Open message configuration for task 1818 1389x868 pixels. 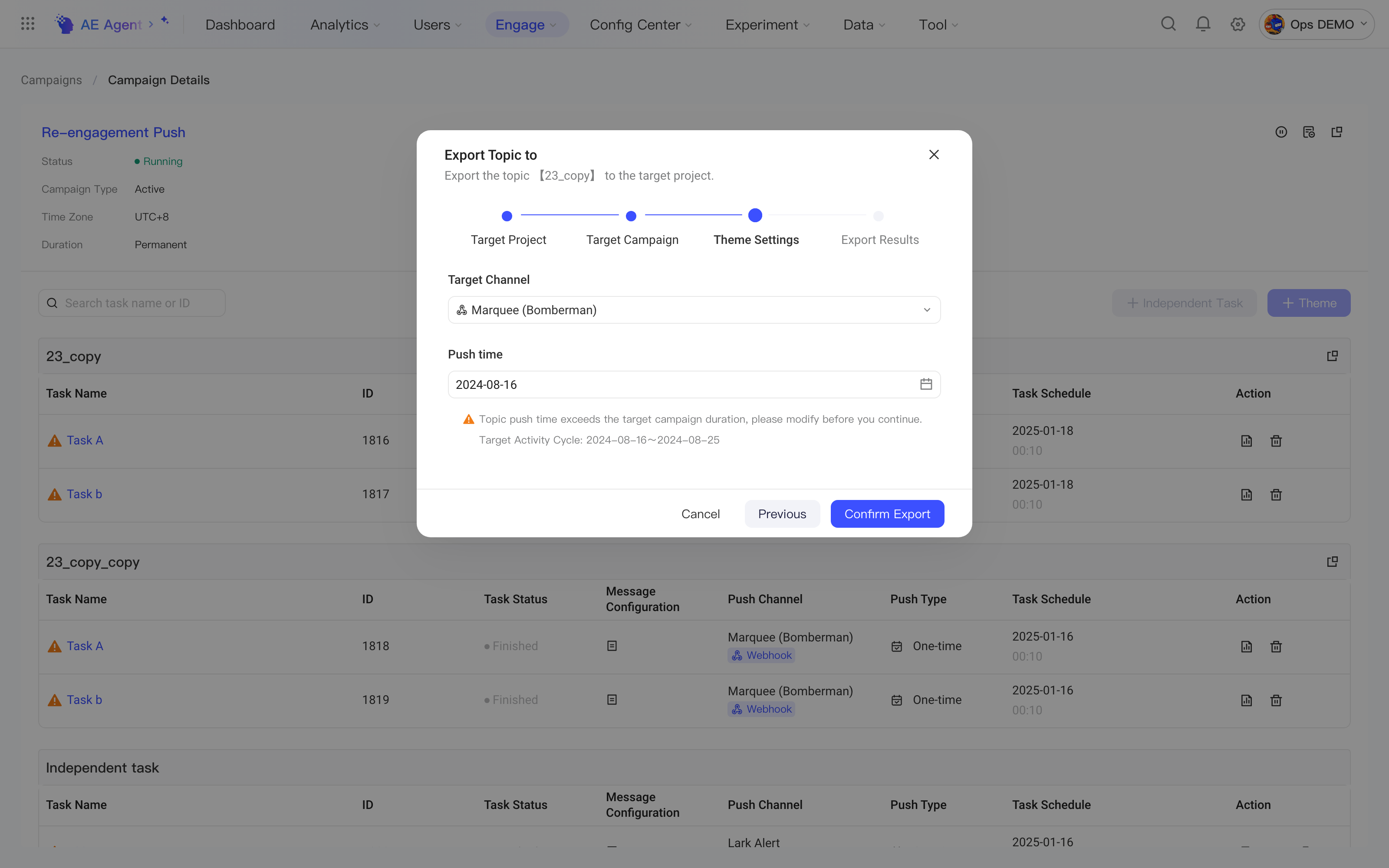point(612,646)
